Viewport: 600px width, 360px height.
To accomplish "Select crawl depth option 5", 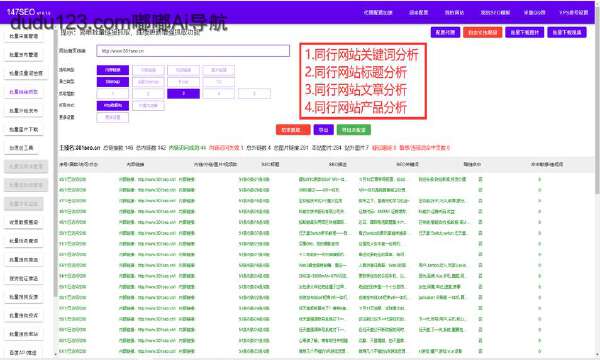I will point(254,93).
